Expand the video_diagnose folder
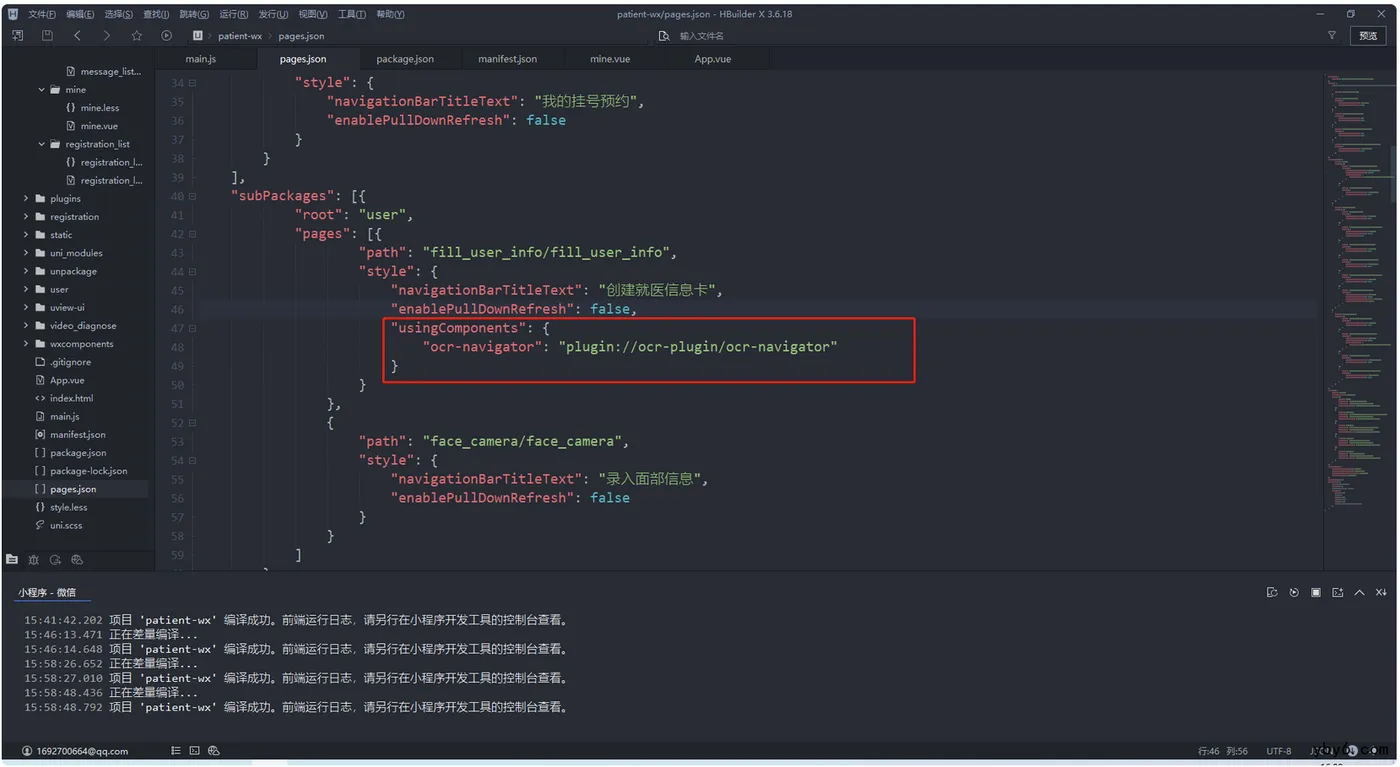Viewport: 1400px width, 767px height. click(26, 326)
